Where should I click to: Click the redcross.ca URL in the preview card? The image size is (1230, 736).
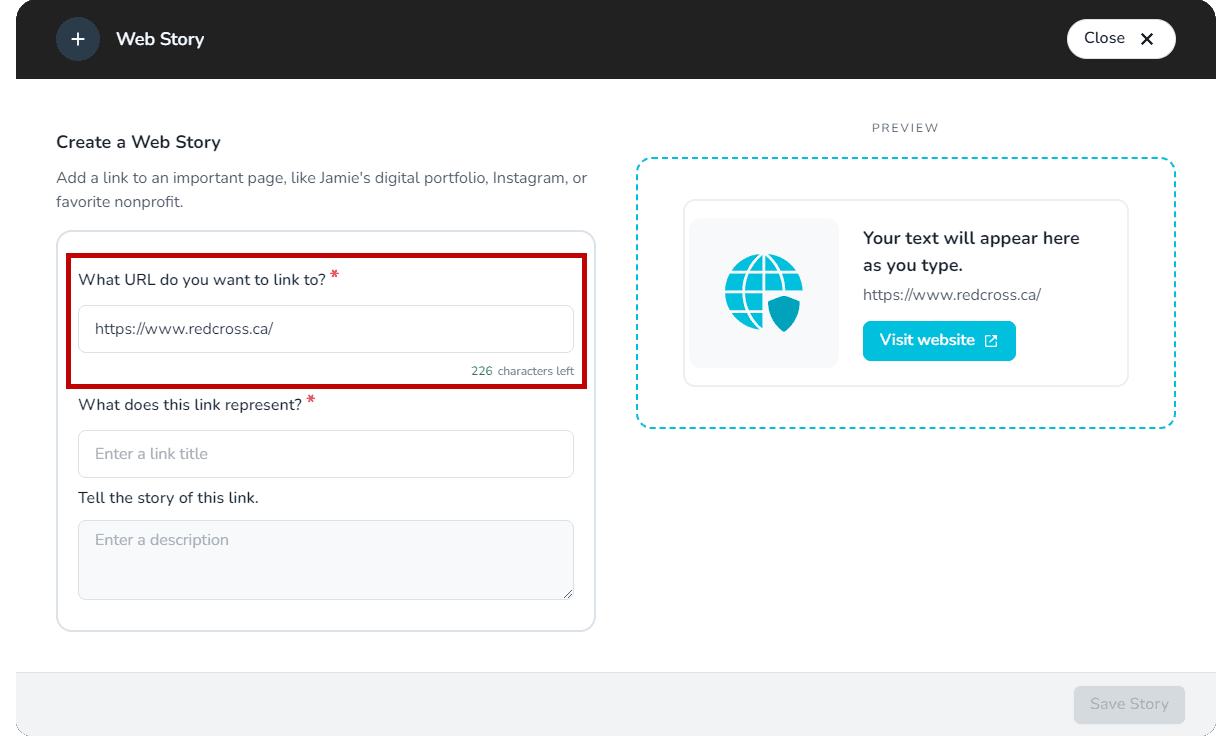pos(951,295)
